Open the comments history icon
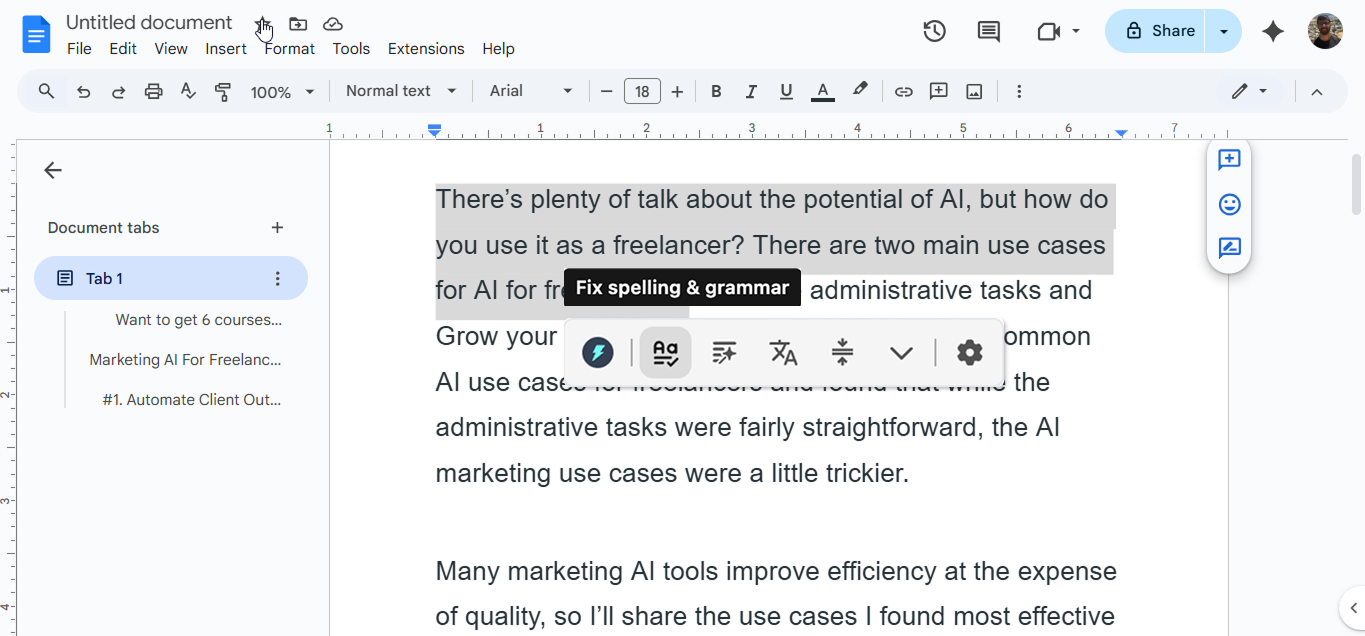The height and width of the screenshot is (636, 1365). point(988,31)
